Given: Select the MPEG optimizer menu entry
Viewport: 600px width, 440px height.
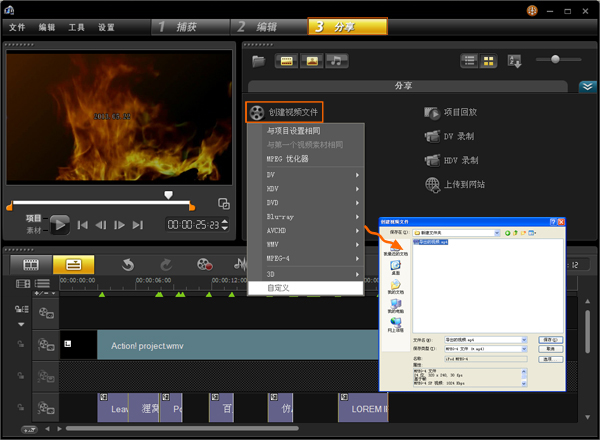Looking at the screenshot, I should (x=288, y=159).
